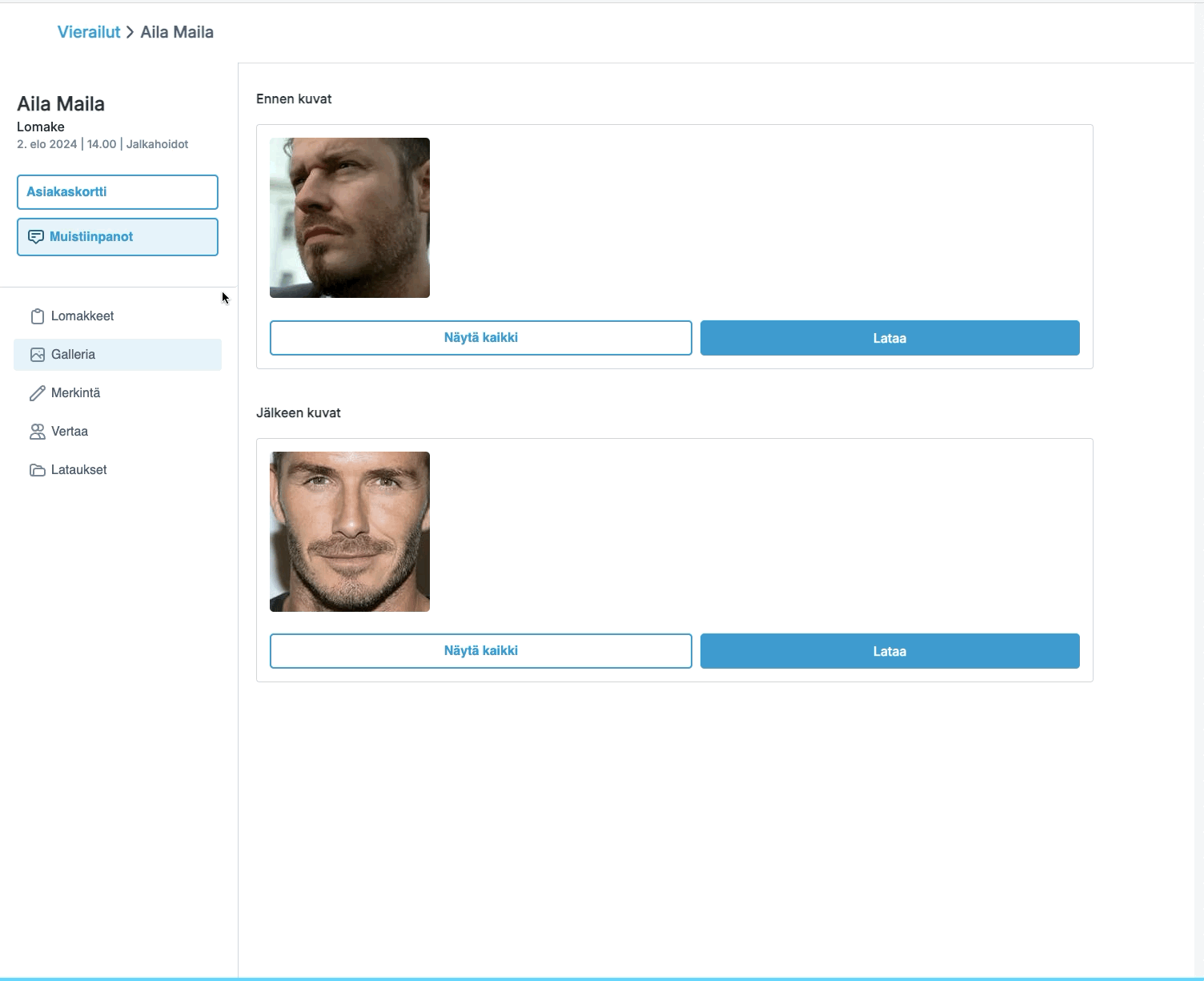The height and width of the screenshot is (981, 1204).
Task: Click the picture icon next to Galleria
Action: click(37, 355)
